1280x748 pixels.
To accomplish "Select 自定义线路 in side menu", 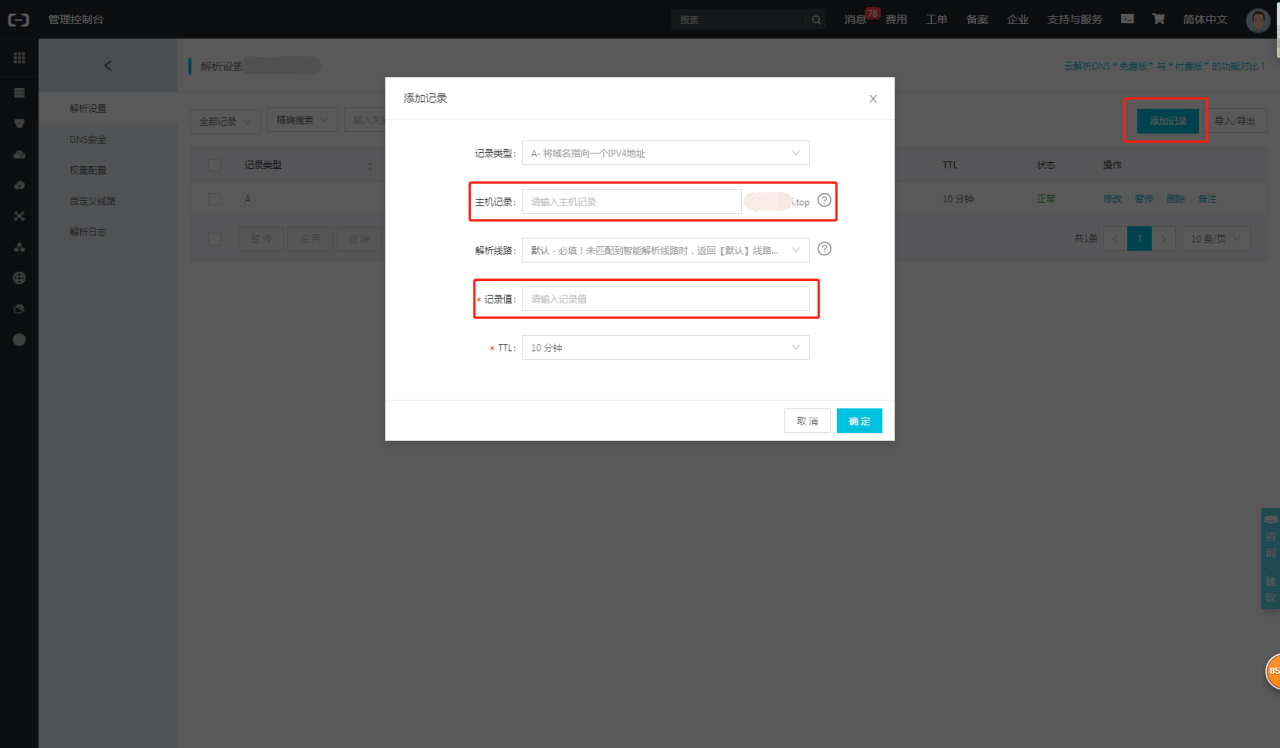I will pyautogui.click(x=92, y=201).
